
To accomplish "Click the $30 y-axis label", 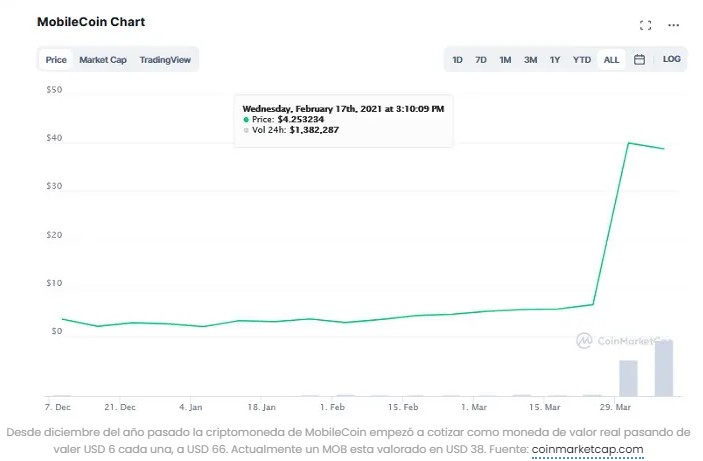I will tap(54, 186).
